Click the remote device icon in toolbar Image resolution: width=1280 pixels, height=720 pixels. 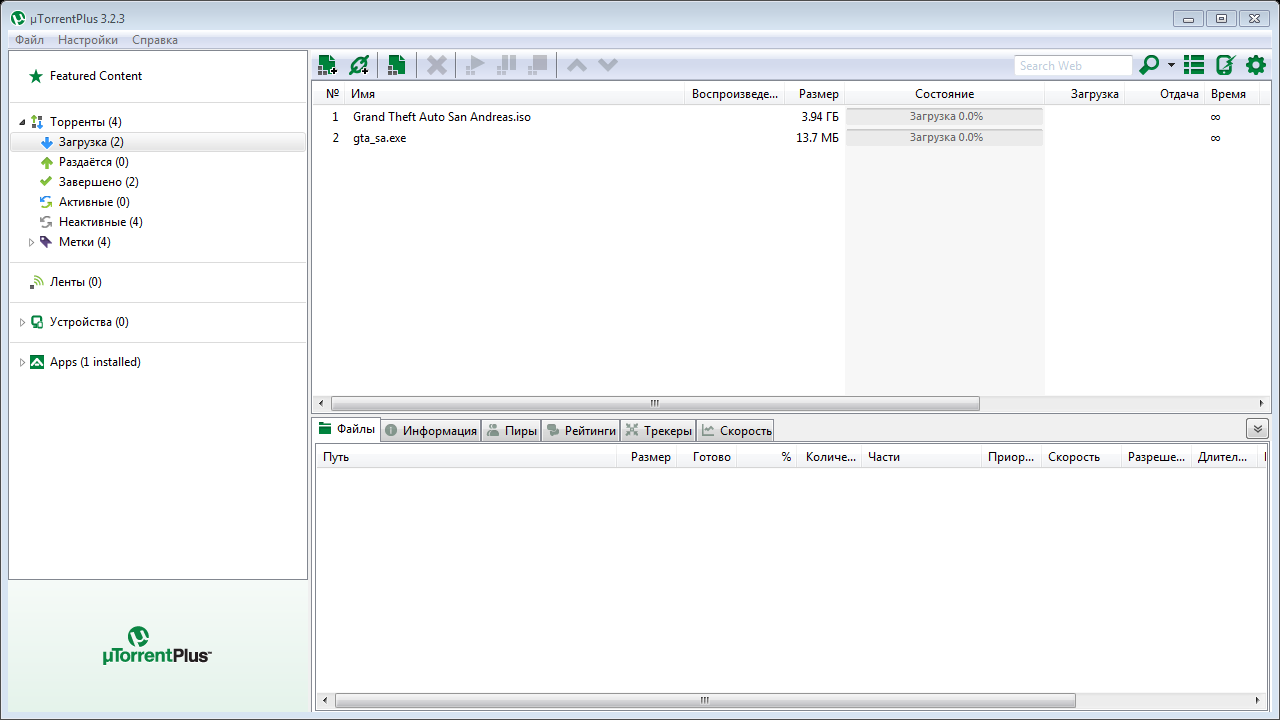click(x=1225, y=66)
